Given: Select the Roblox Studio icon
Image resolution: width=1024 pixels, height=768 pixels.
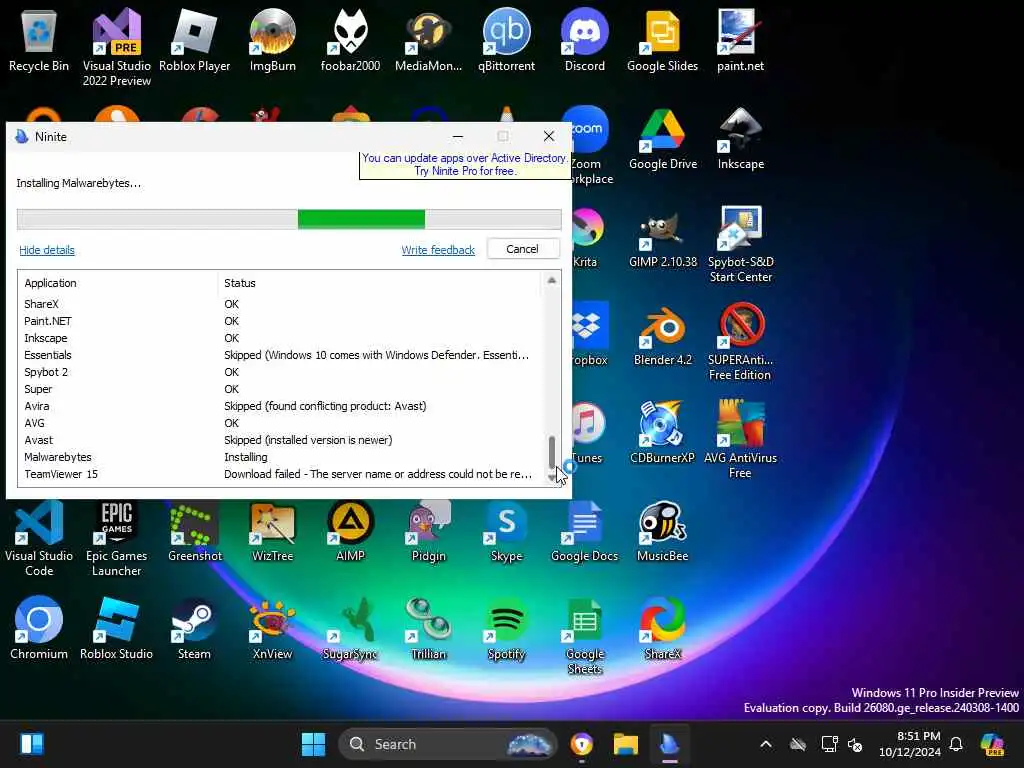Looking at the screenshot, I should click(x=116, y=628).
